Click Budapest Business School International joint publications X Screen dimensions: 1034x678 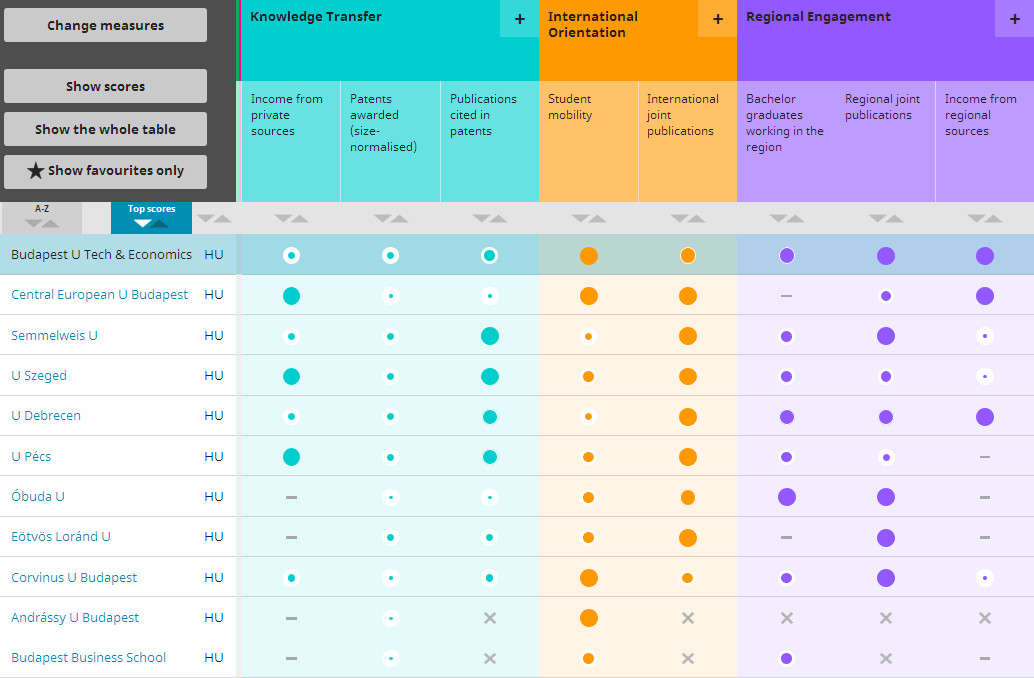click(x=688, y=658)
